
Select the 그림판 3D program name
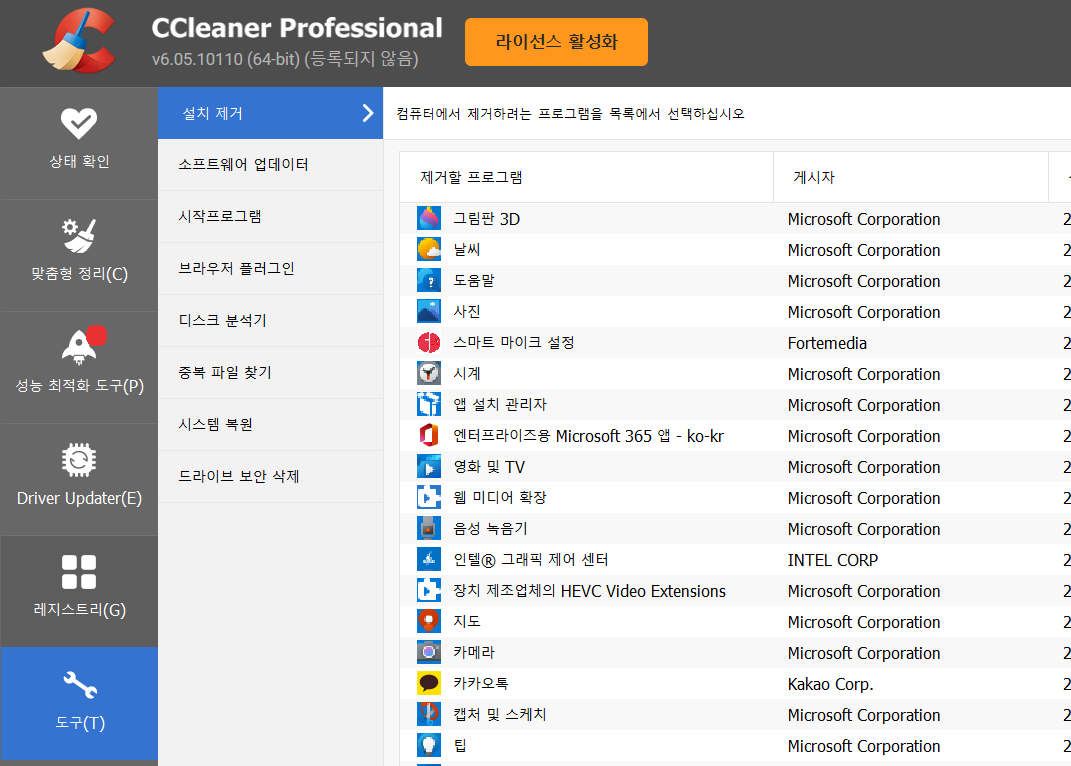(486, 219)
